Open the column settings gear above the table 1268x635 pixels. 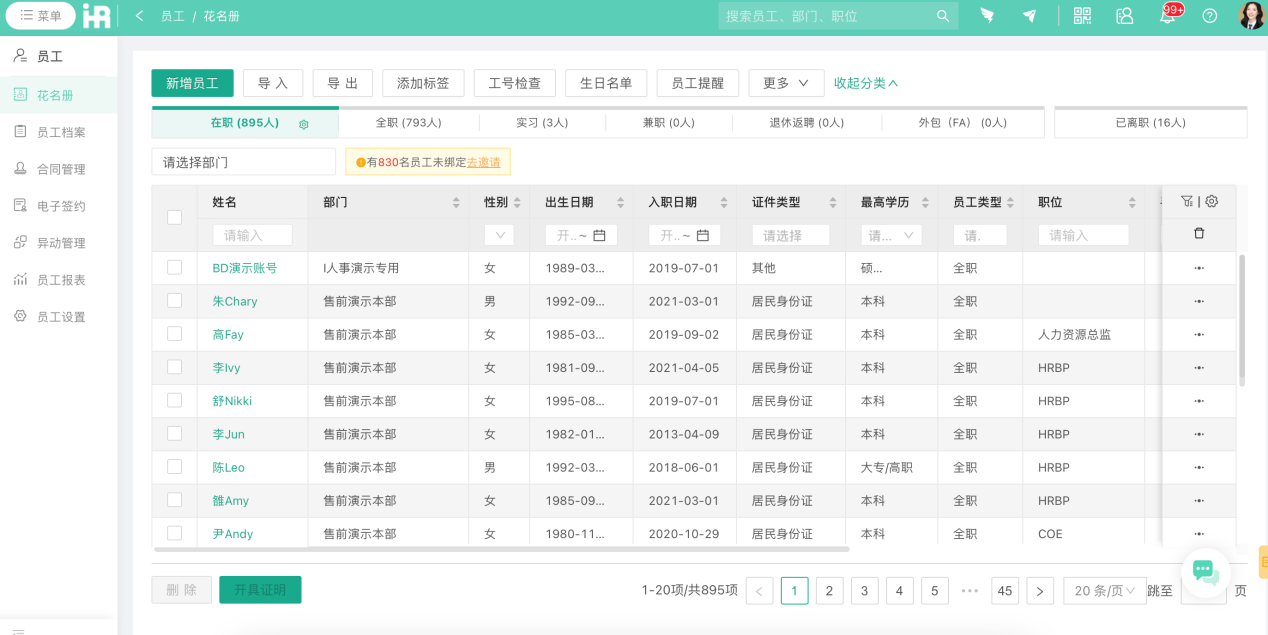click(x=1211, y=200)
